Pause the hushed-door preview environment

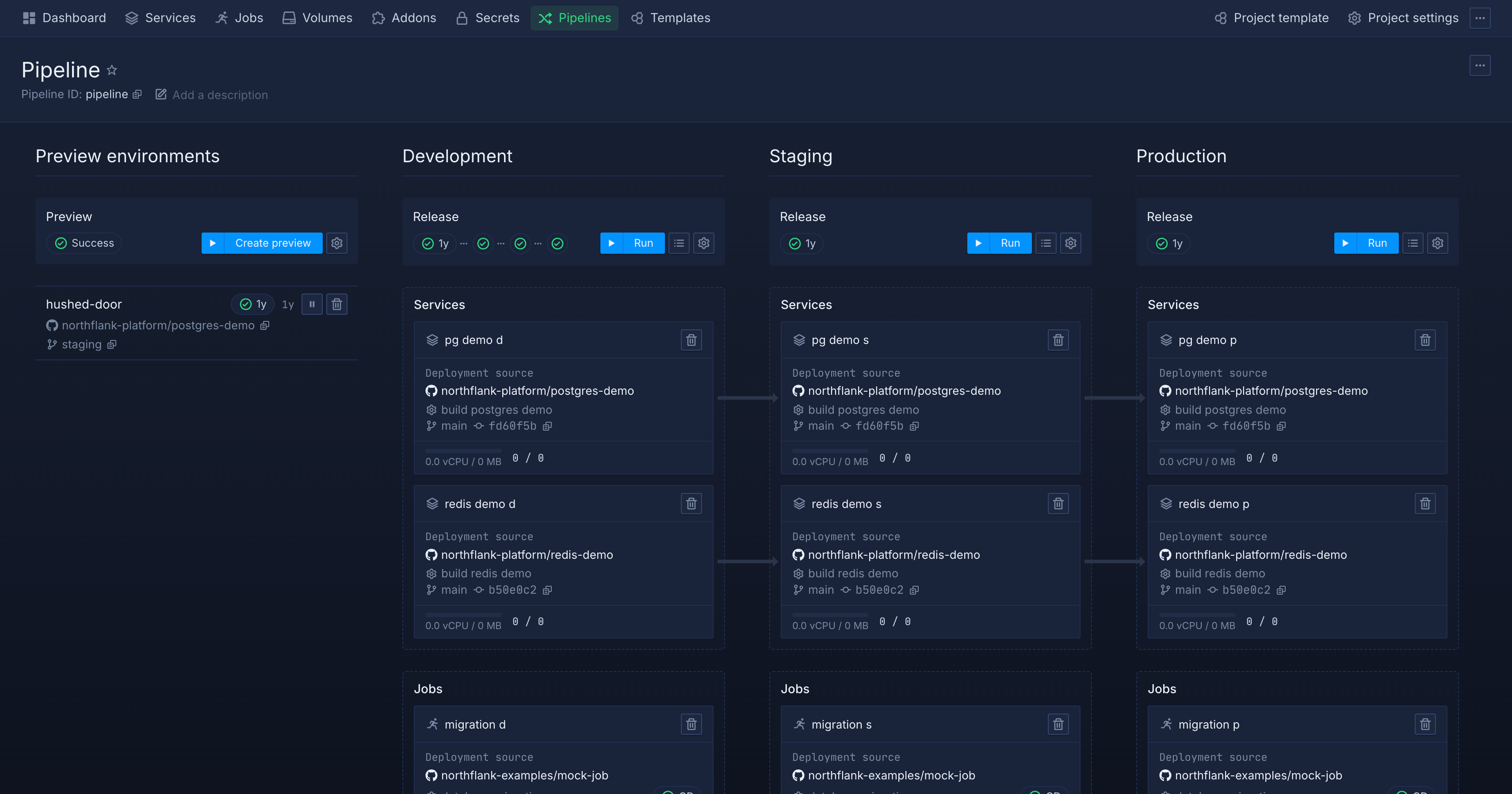[x=312, y=304]
